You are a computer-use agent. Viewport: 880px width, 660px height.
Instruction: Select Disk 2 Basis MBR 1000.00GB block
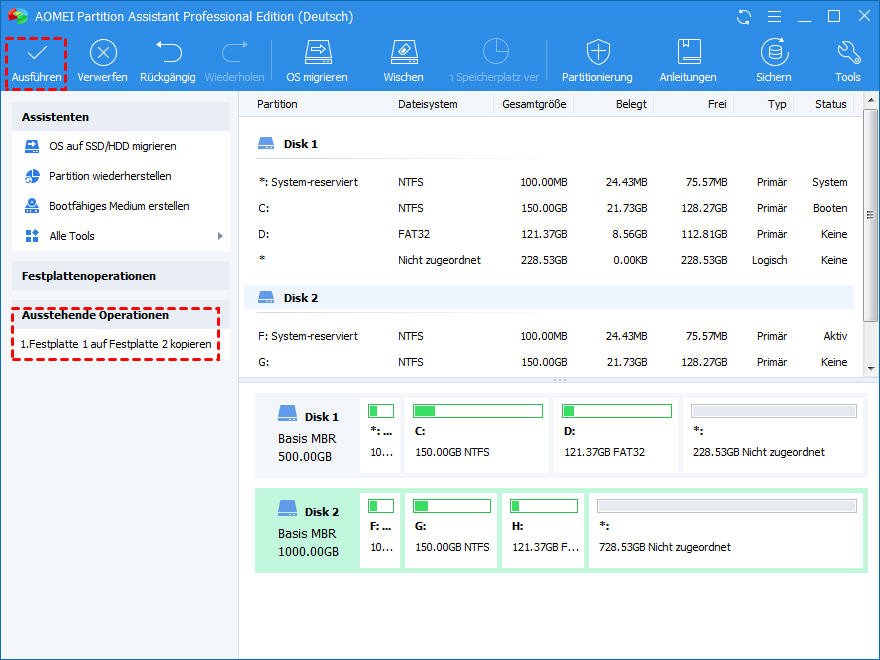tap(308, 531)
